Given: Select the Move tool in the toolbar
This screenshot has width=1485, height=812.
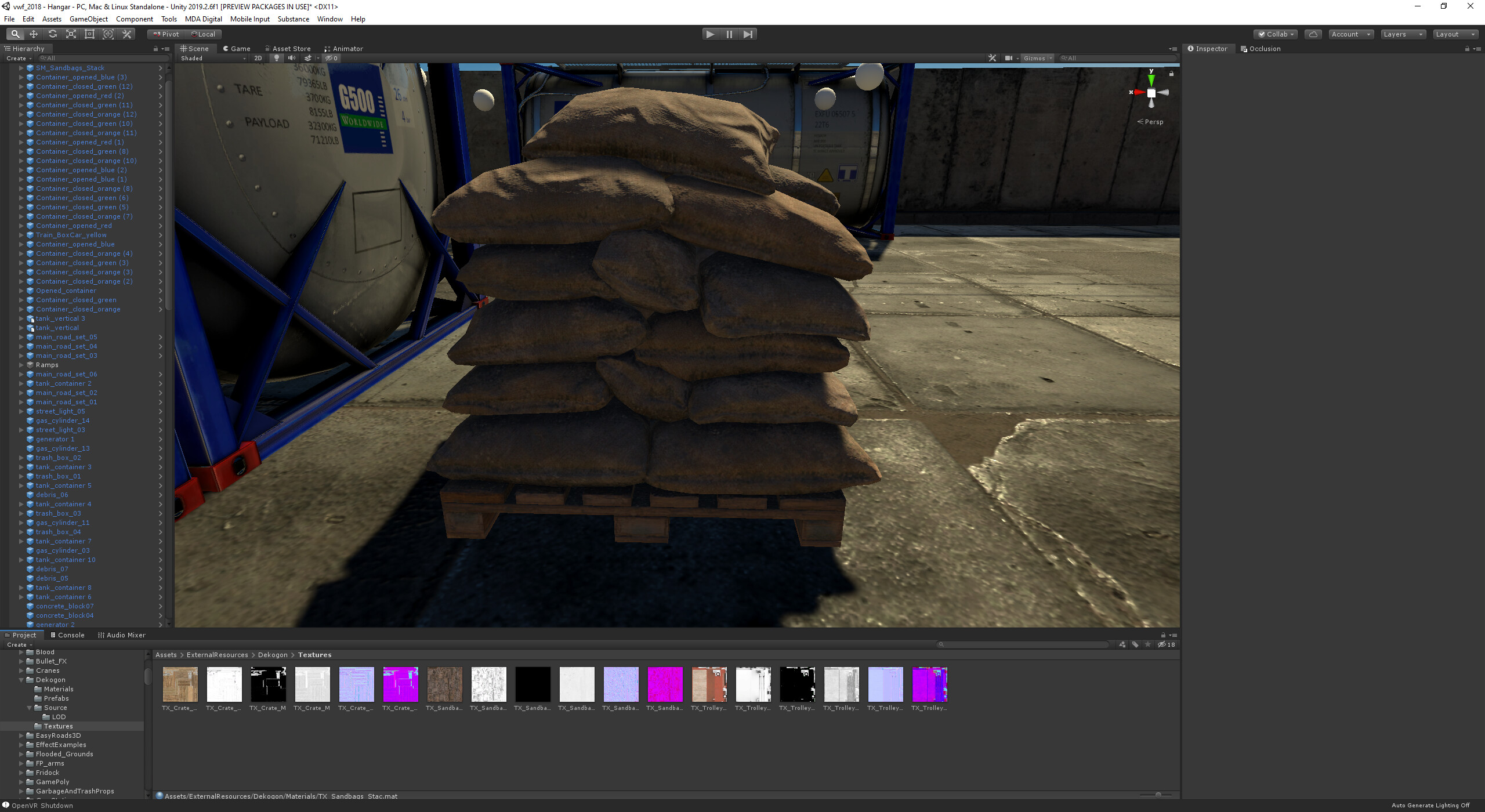Looking at the screenshot, I should (33, 34).
